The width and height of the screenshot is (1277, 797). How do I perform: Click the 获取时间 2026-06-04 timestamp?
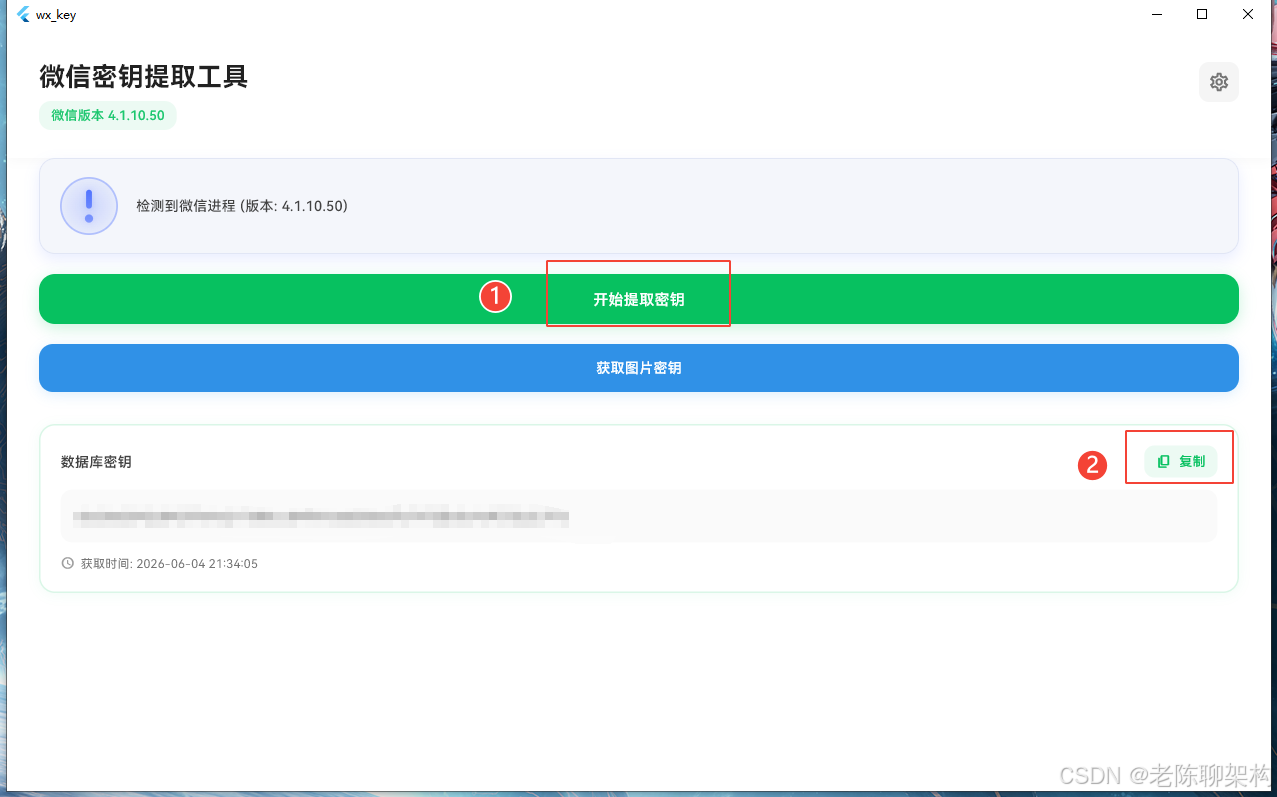169,564
